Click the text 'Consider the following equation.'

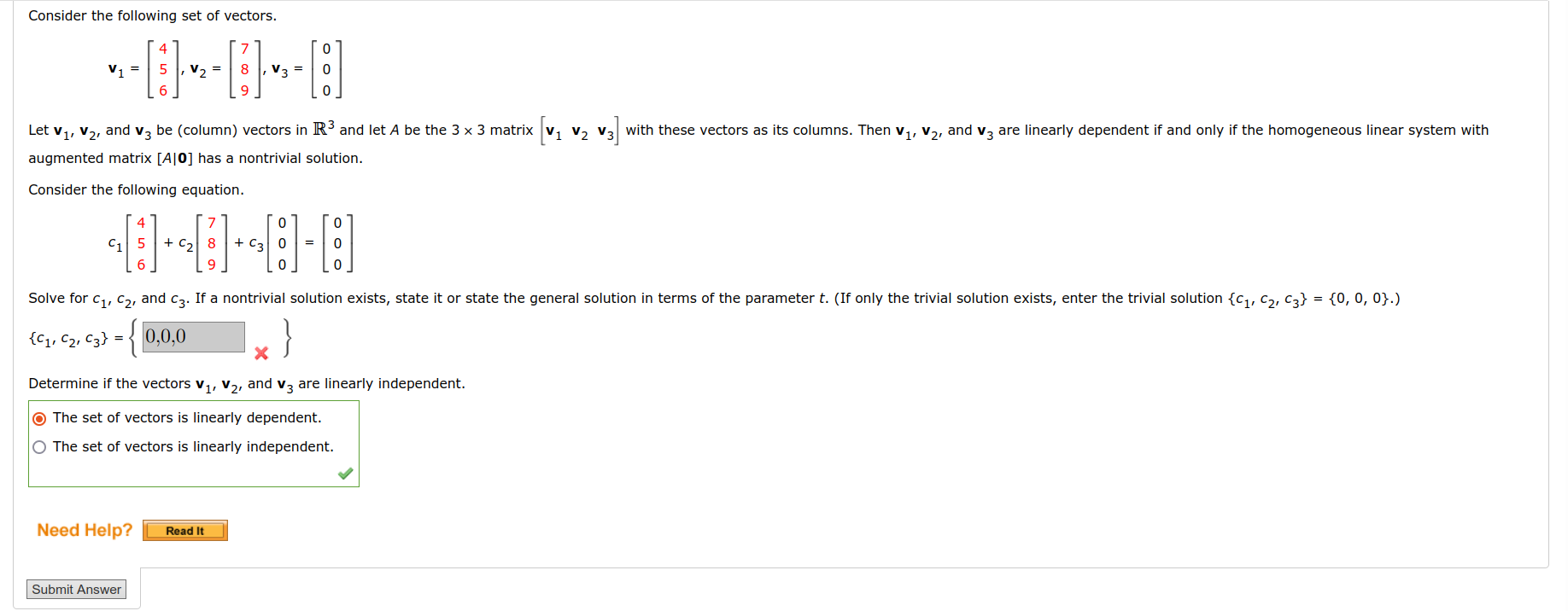tap(136, 189)
